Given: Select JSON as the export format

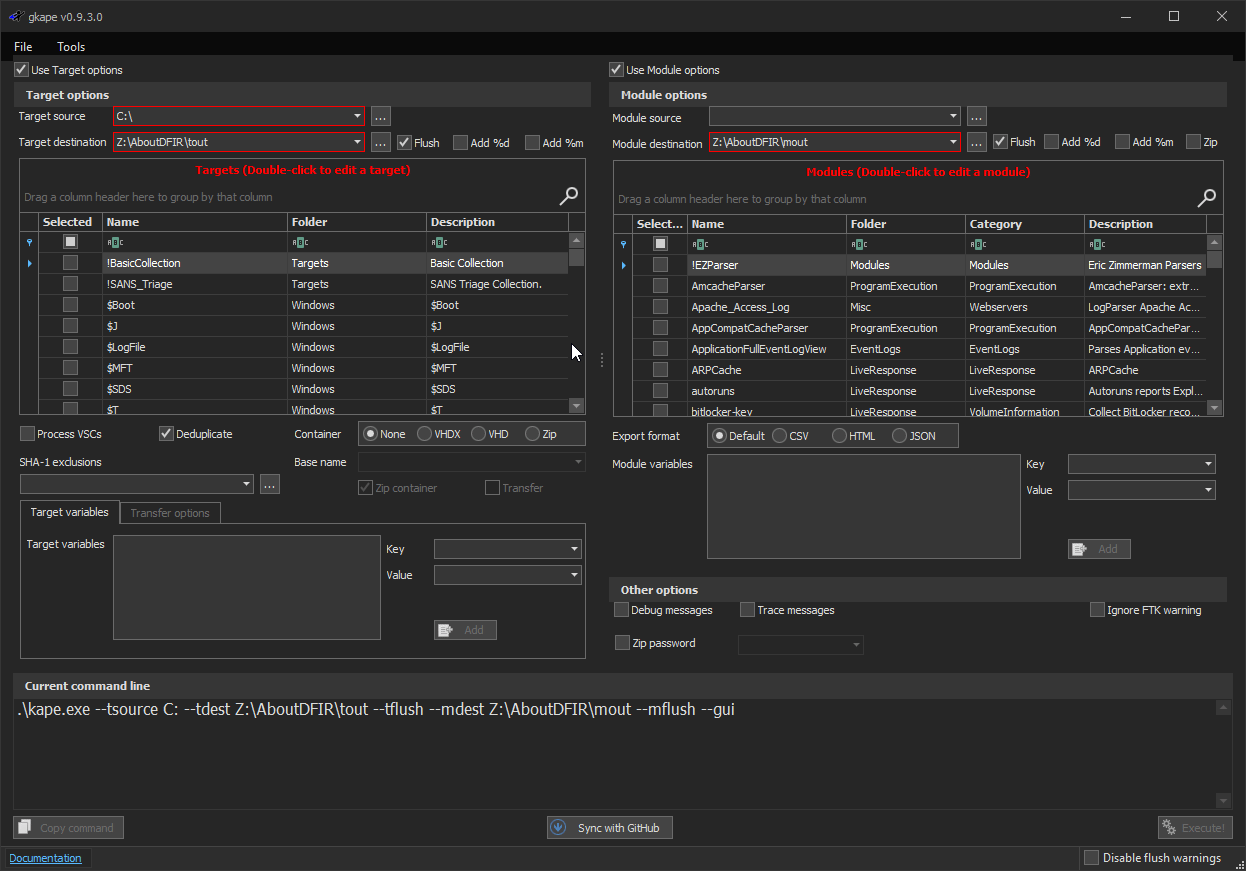Looking at the screenshot, I should (900, 436).
